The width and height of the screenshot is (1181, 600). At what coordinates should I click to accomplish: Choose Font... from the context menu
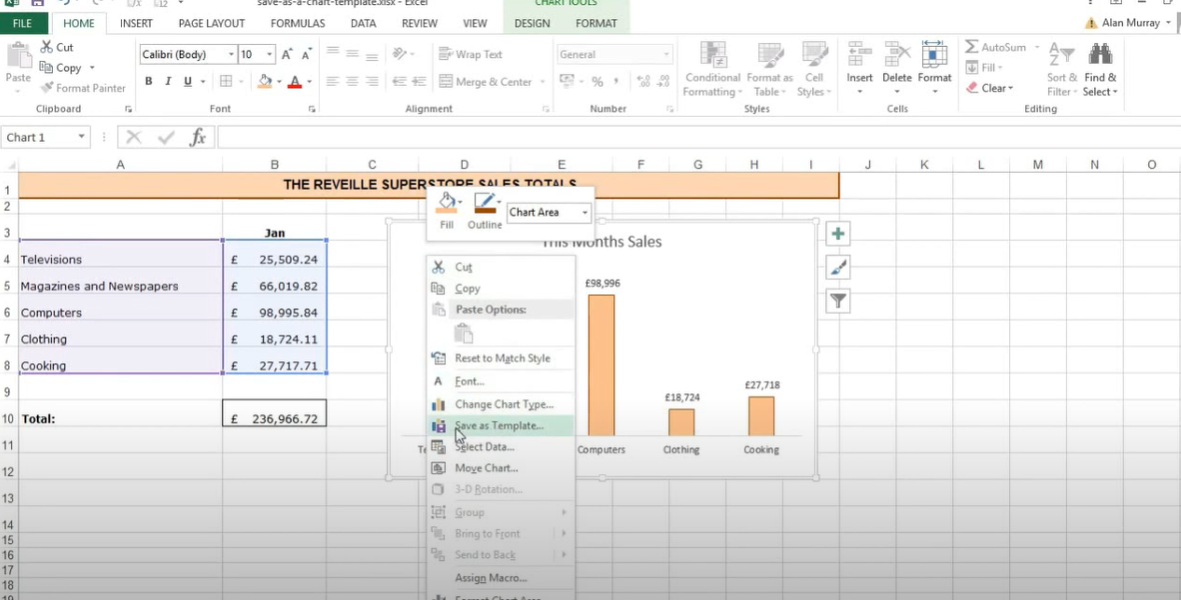[x=500, y=382]
